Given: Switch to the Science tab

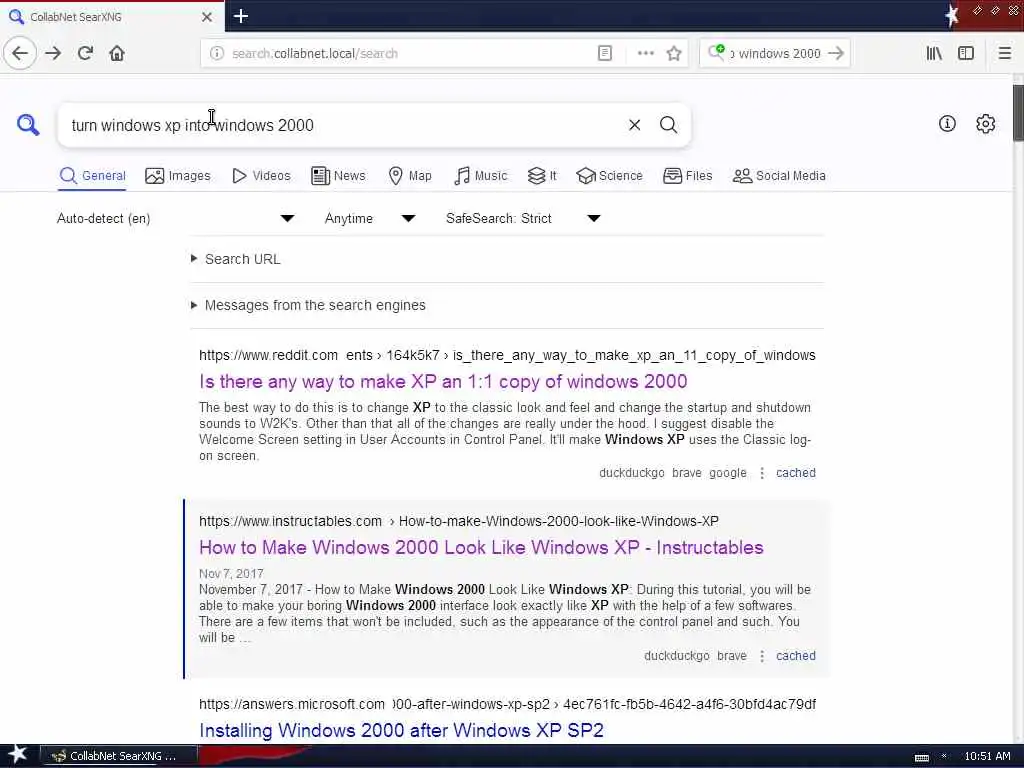Looking at the screenshot, I should click(609, 176).
